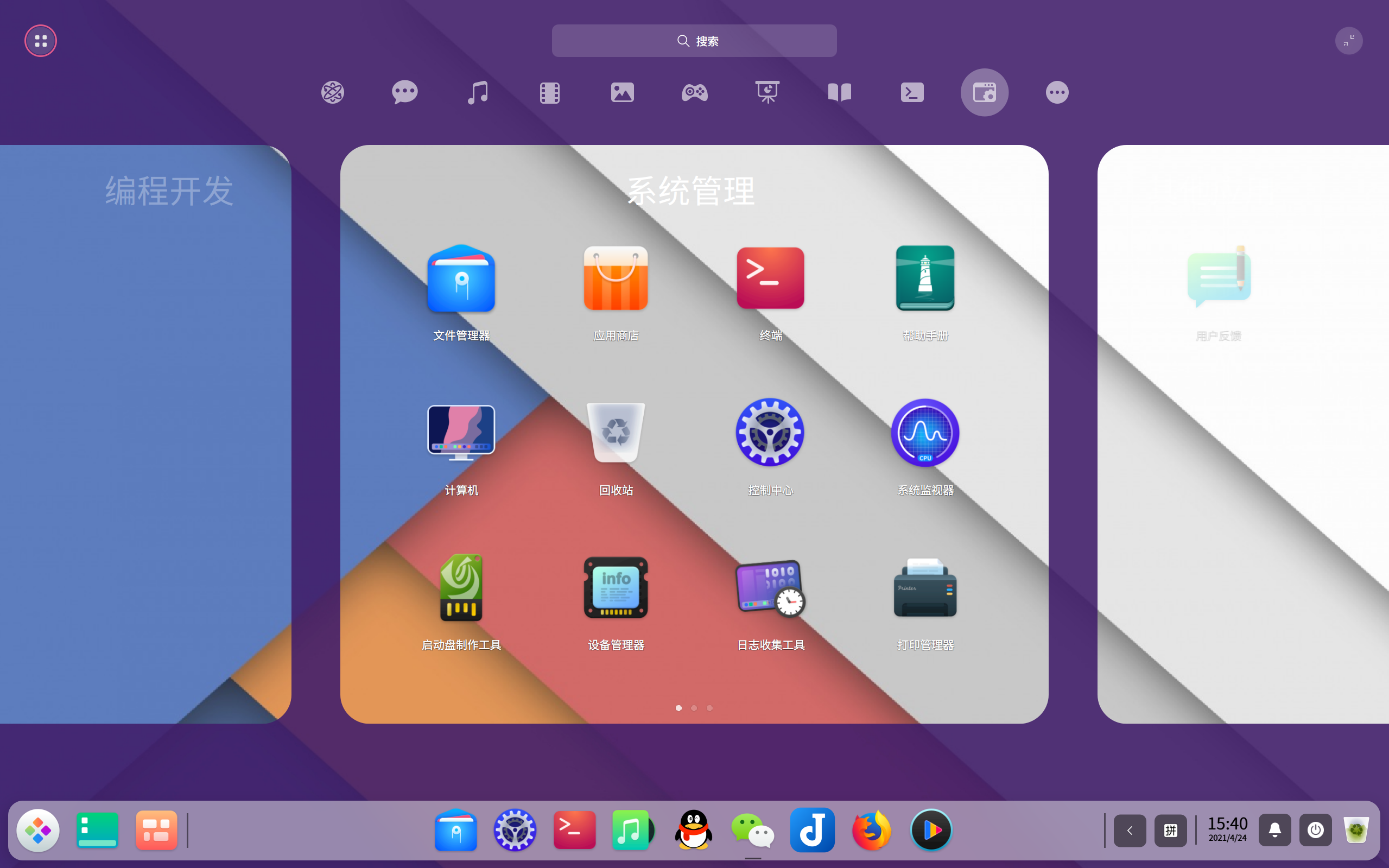Open the chat category tab
Viewport: 1389px width, 868px height.
[x=404, y=92]
